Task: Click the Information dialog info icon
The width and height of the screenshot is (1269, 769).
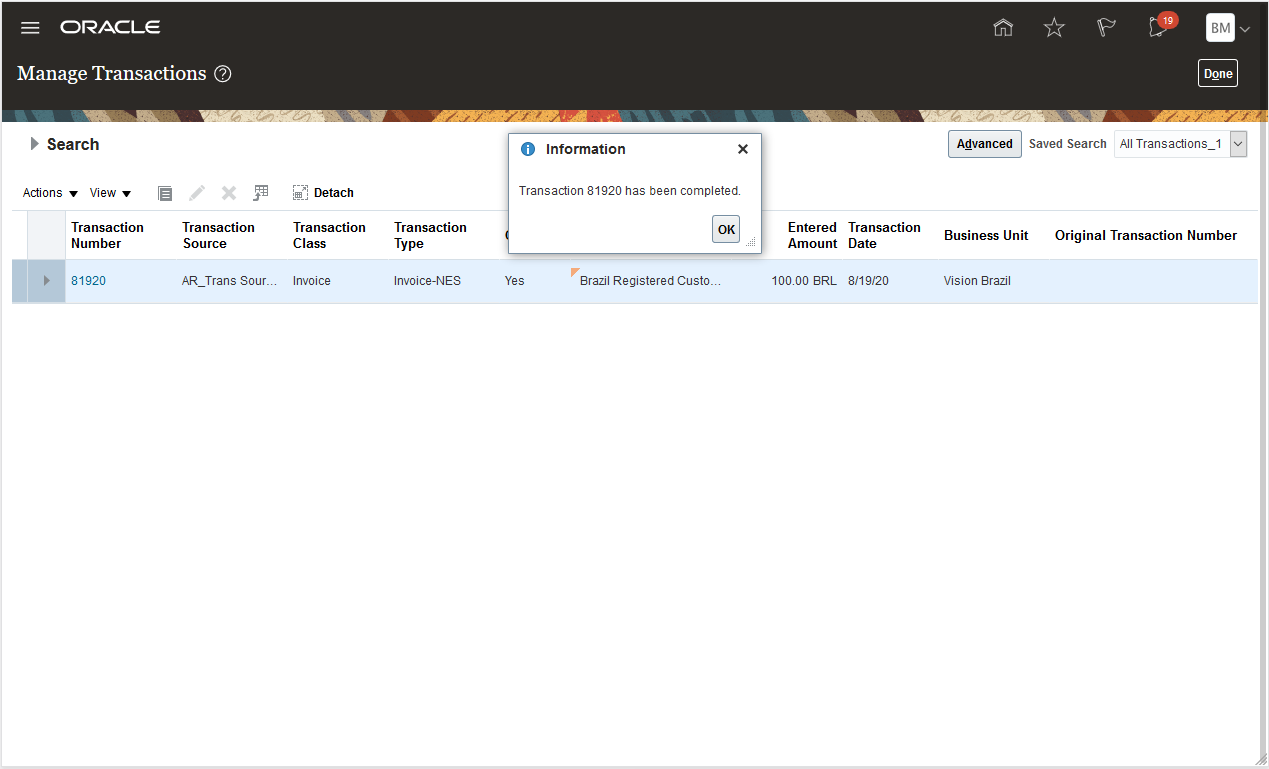Action: point(528,149)
